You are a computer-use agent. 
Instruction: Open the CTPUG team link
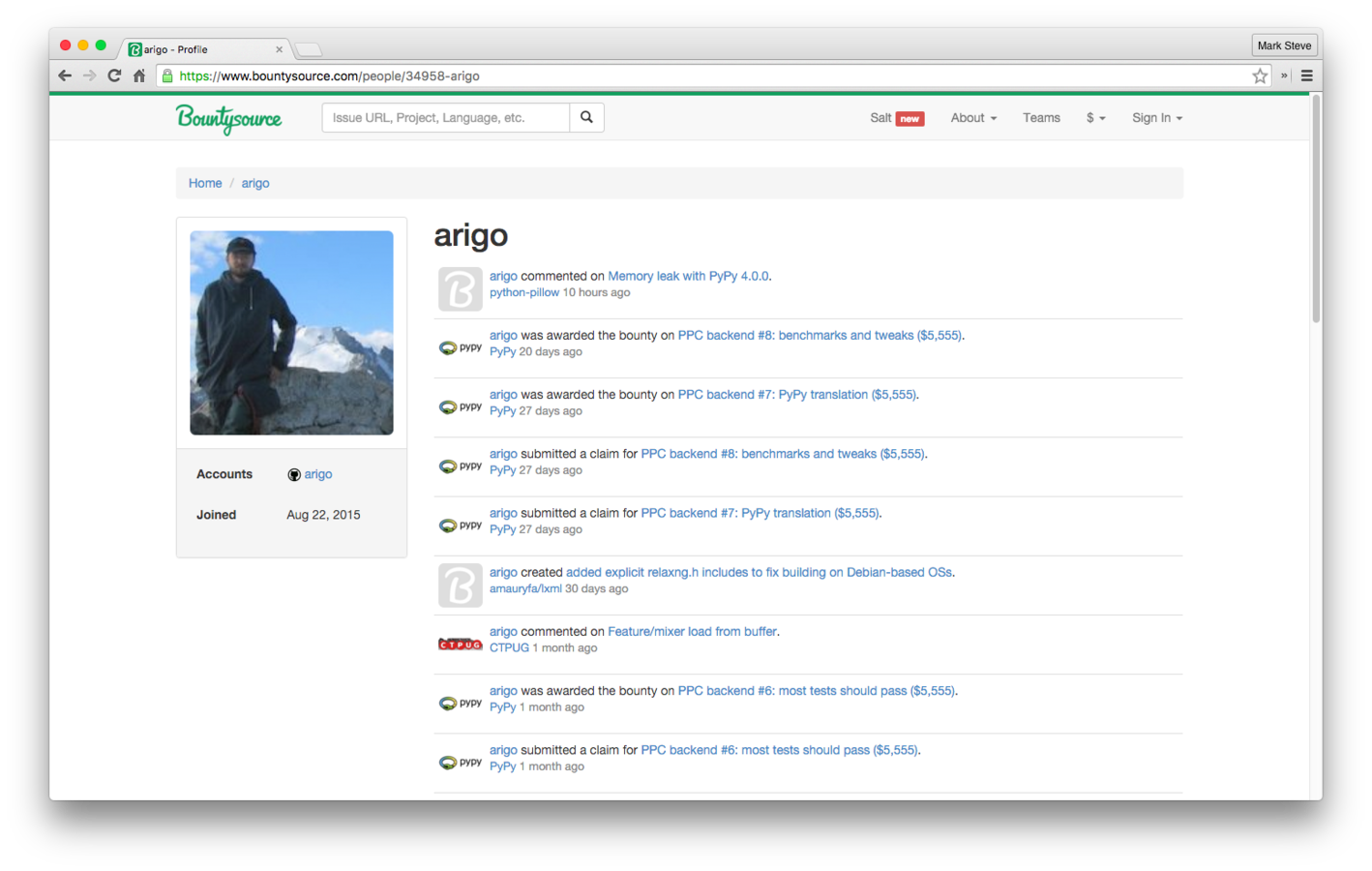tap(509, 647)
